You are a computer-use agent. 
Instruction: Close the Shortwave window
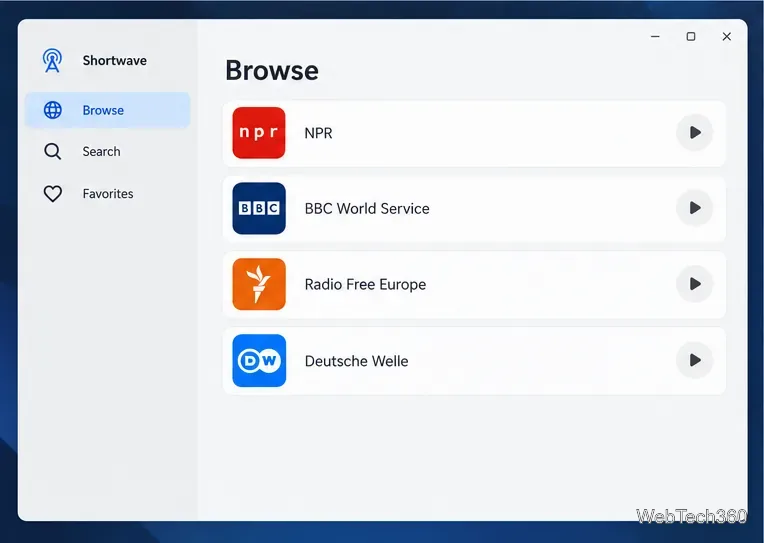[x=726, y=37]
